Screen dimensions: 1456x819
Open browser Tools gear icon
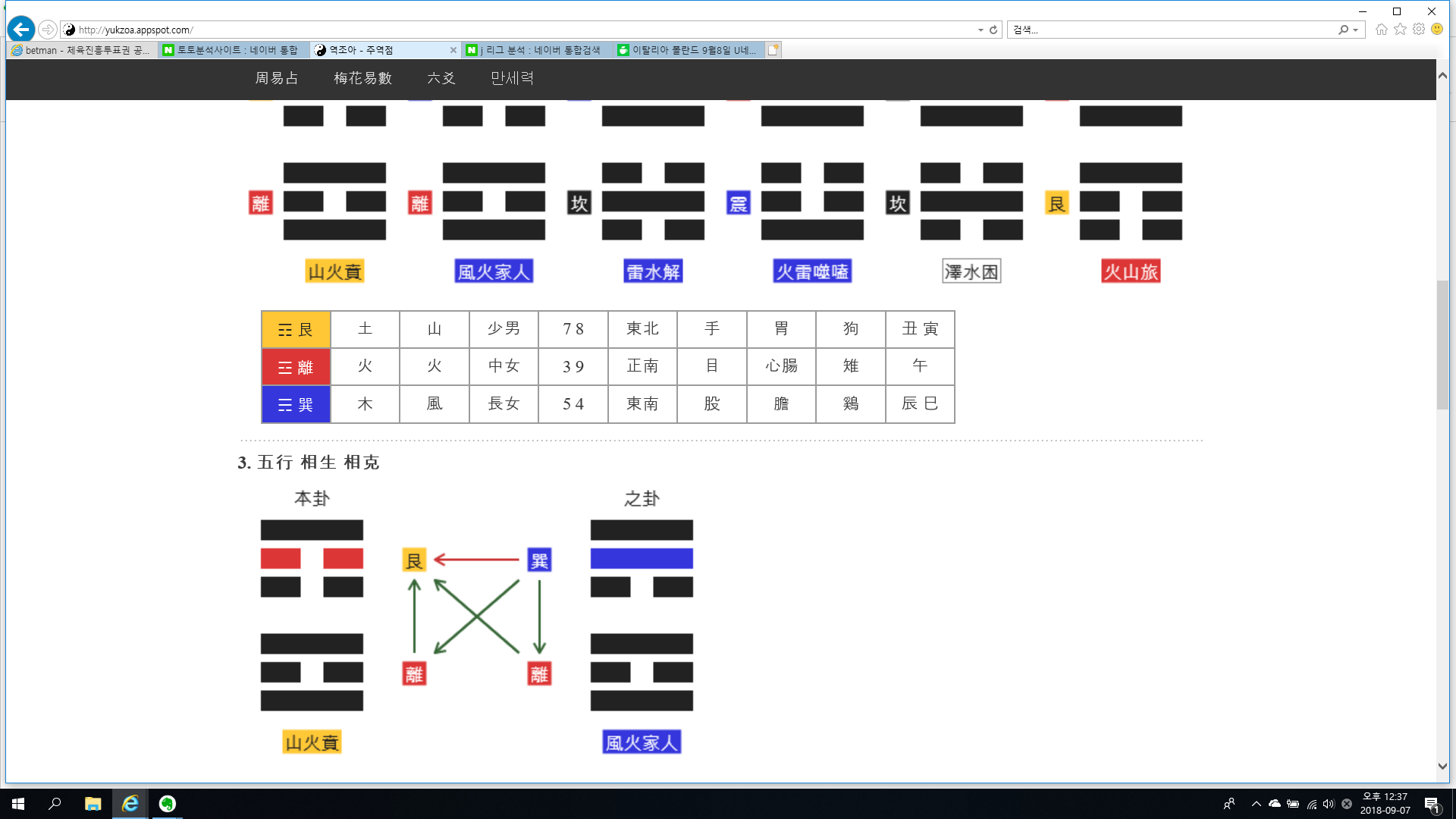pyautogui.click(x=1419, y=29)
